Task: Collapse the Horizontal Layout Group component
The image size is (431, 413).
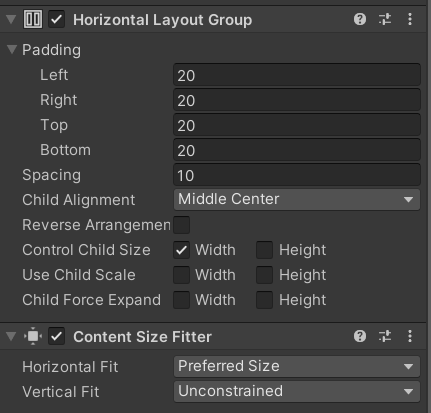Action: (x=11, y=19)
